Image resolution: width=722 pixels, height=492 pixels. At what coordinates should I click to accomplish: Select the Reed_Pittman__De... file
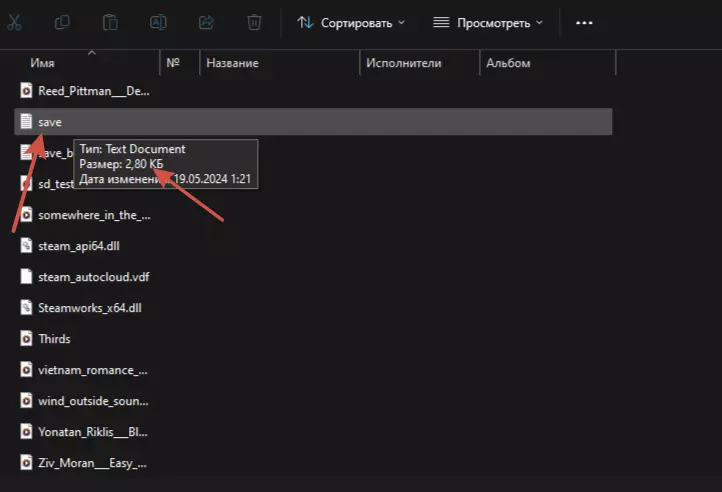[x=85, y=91]
